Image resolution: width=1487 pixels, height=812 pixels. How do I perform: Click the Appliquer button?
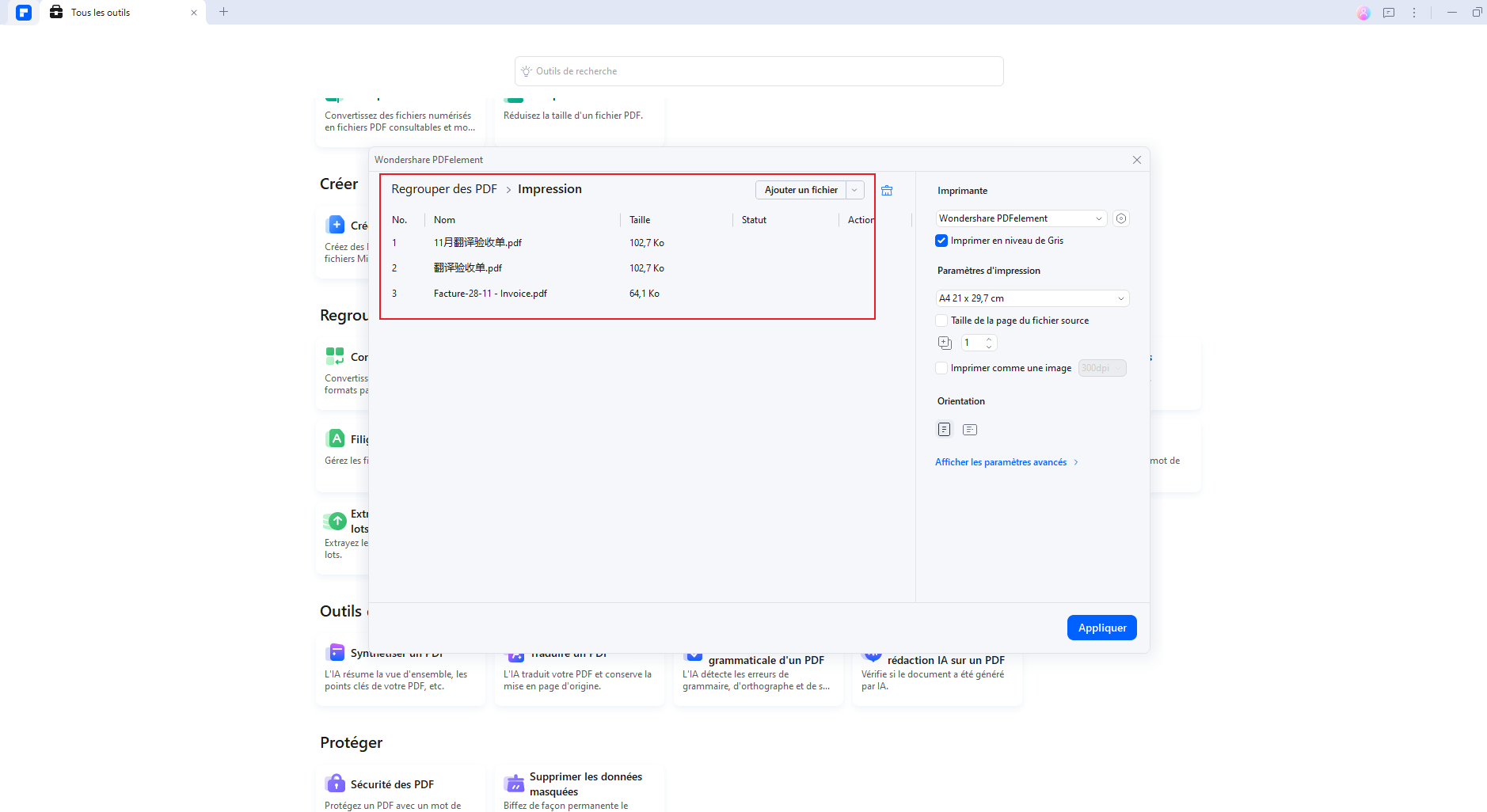(x=1101, y=628)
